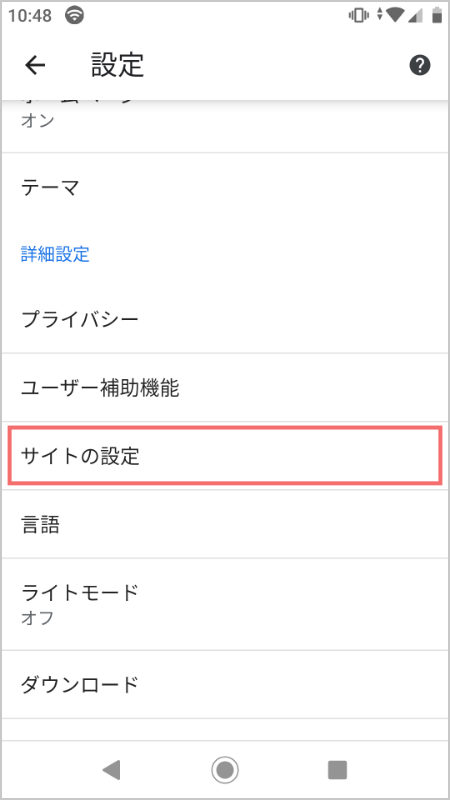Tap the 10:48 clock in status bar
This screenshot has width=450, height=800.
[30, 16]
